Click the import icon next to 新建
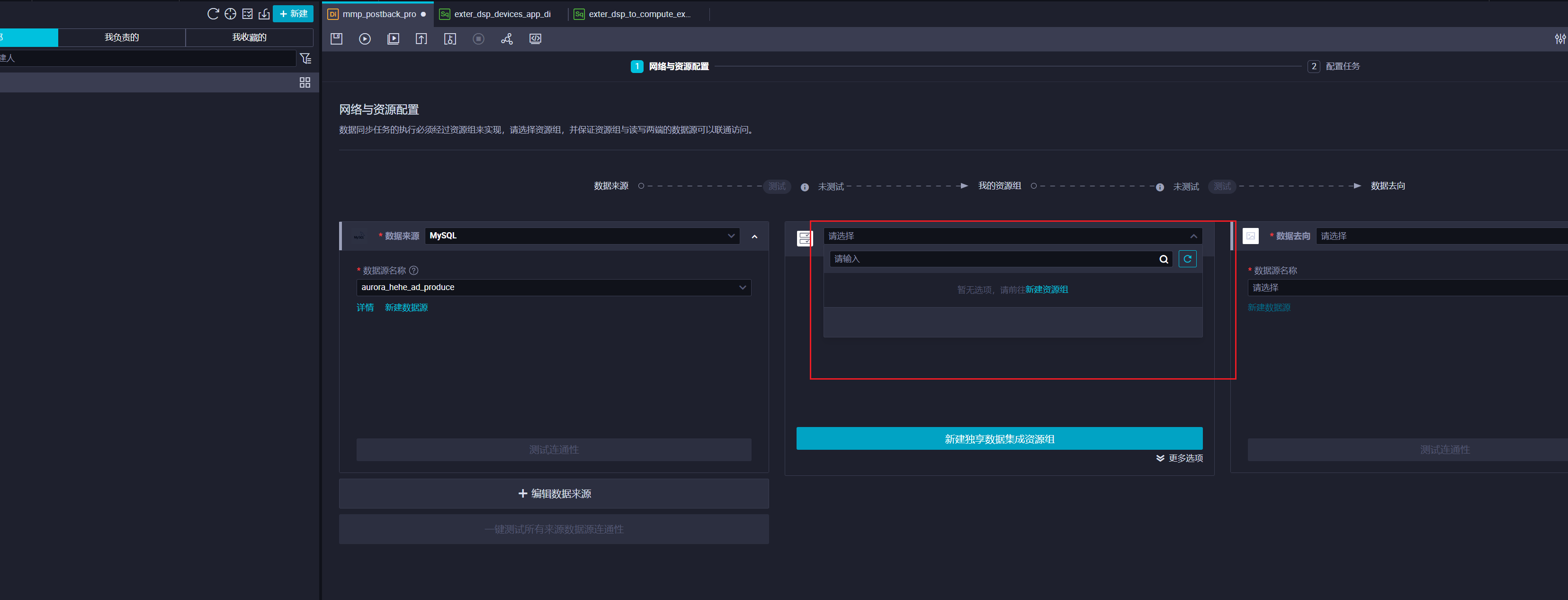 click(x=264, y=14)
